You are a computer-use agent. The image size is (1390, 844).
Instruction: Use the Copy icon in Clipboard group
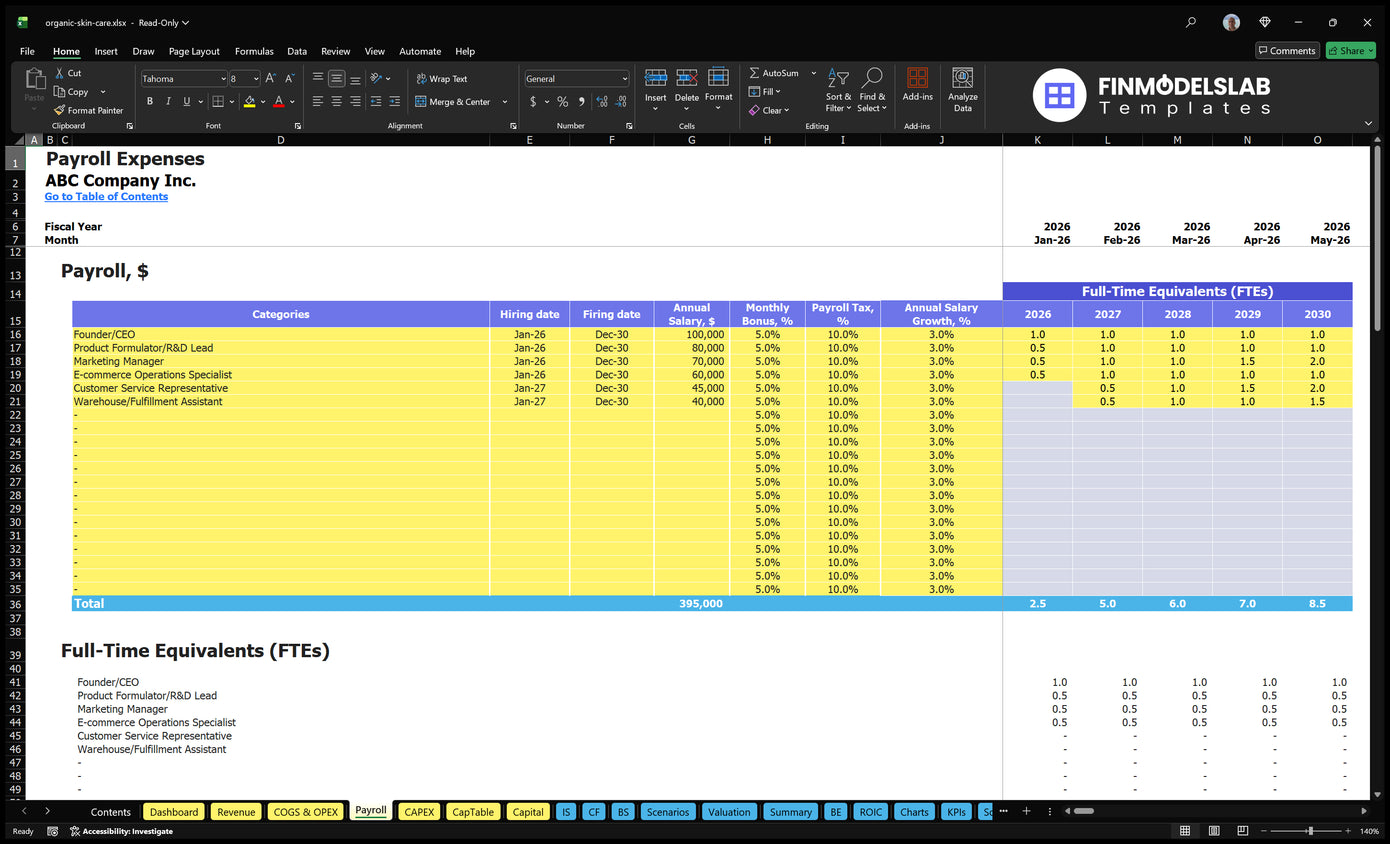click(x=71, y=91)
